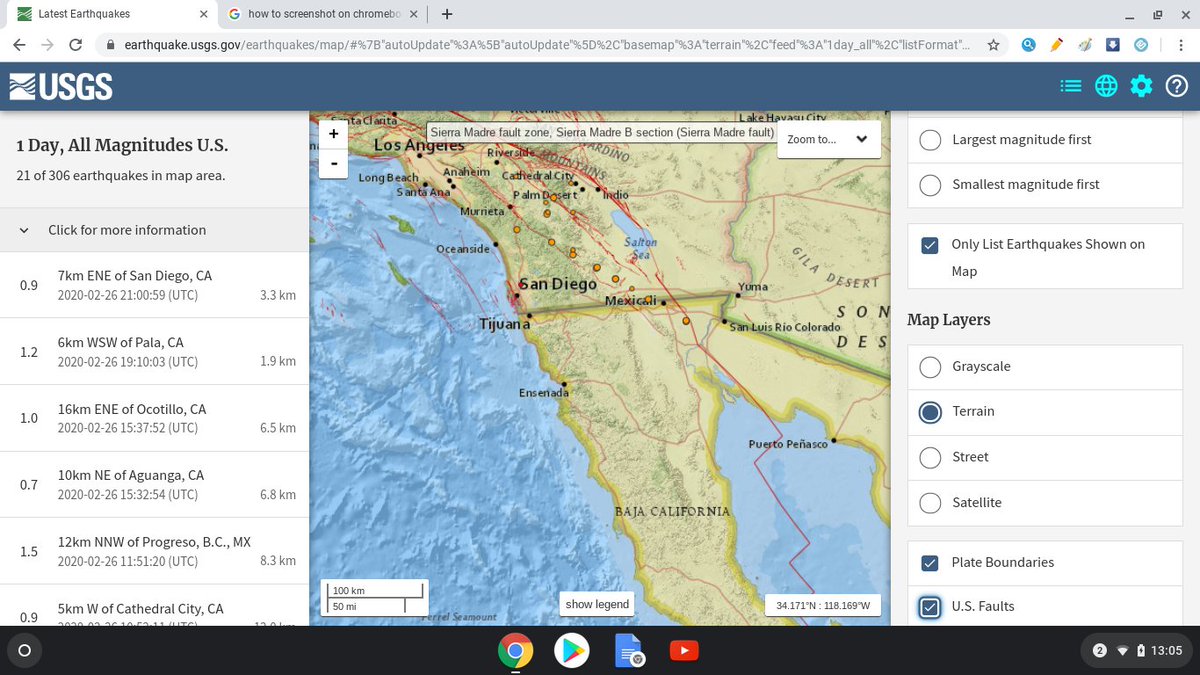Click the '1 Day, All Magnitudes U.S.' heading
Viewport: 1200px width, 675px height.
click(122, 146)
